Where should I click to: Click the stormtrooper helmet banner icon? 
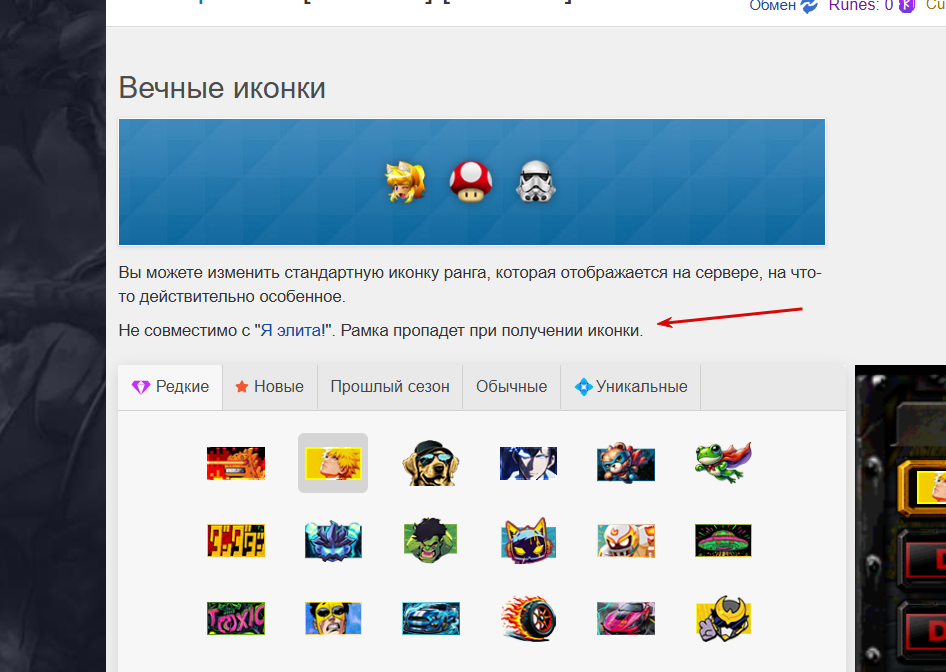(x=536, y=181)
